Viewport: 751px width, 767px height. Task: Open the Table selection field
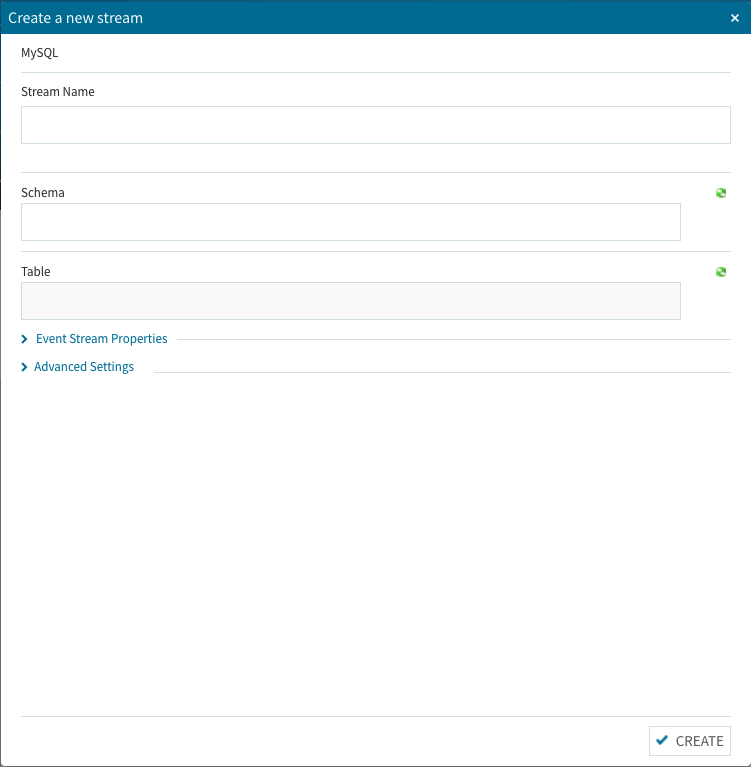click(x=351, y=301)
